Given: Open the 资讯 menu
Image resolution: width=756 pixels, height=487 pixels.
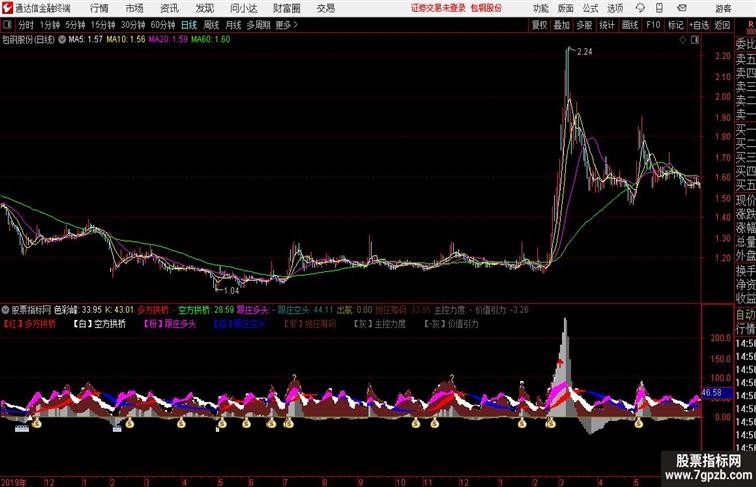Looking at the screenshot, I should [169, 8].
